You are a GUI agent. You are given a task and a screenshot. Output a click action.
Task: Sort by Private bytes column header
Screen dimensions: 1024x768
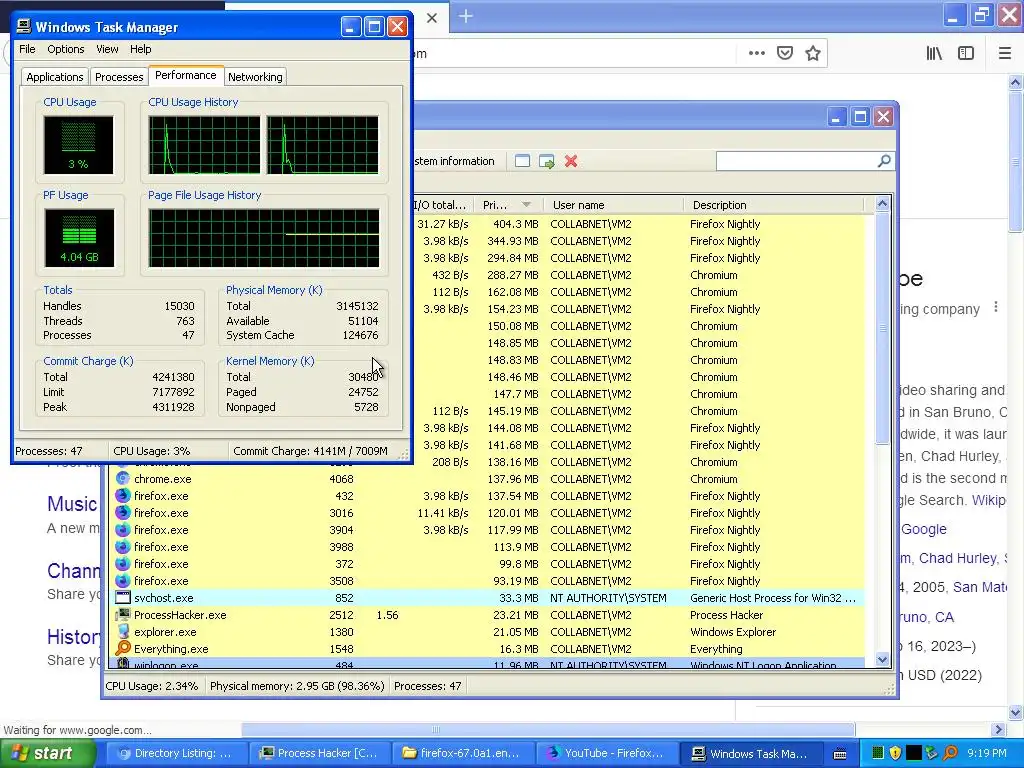509,205
